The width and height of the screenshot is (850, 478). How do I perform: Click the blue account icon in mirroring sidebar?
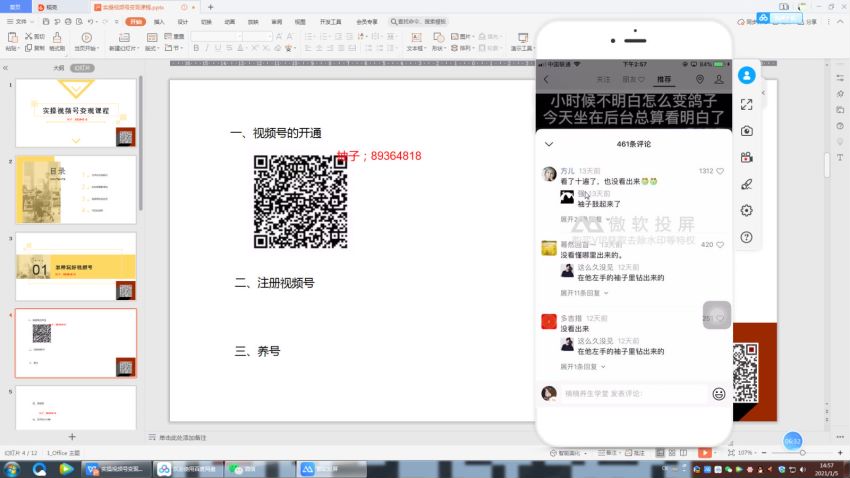(746, 76)
